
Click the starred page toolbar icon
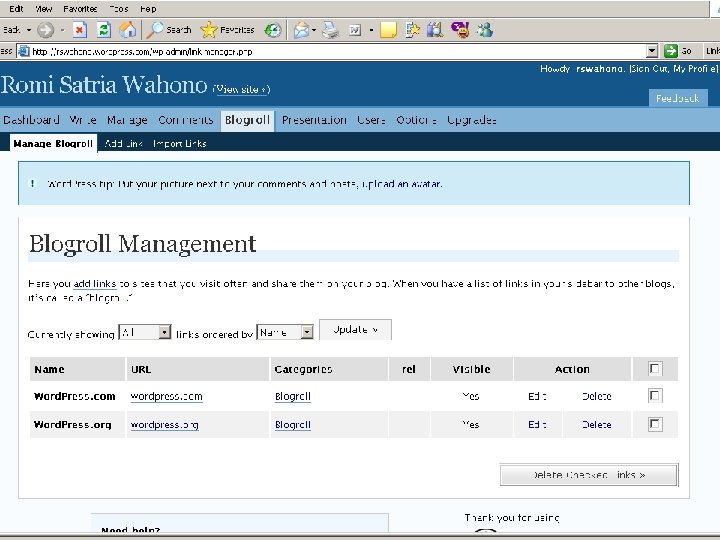pos(412,30)
